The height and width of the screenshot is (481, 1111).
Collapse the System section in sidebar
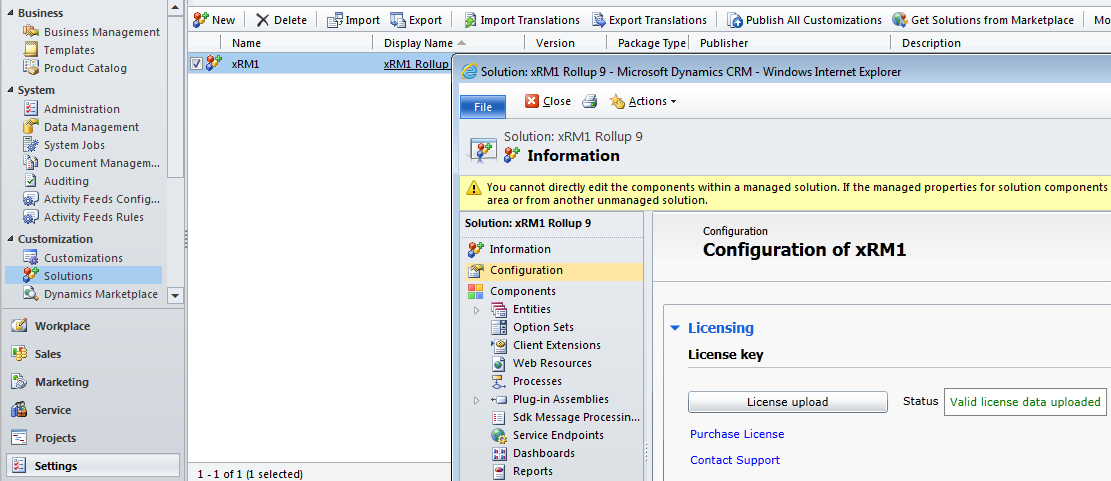pos(11,91)
